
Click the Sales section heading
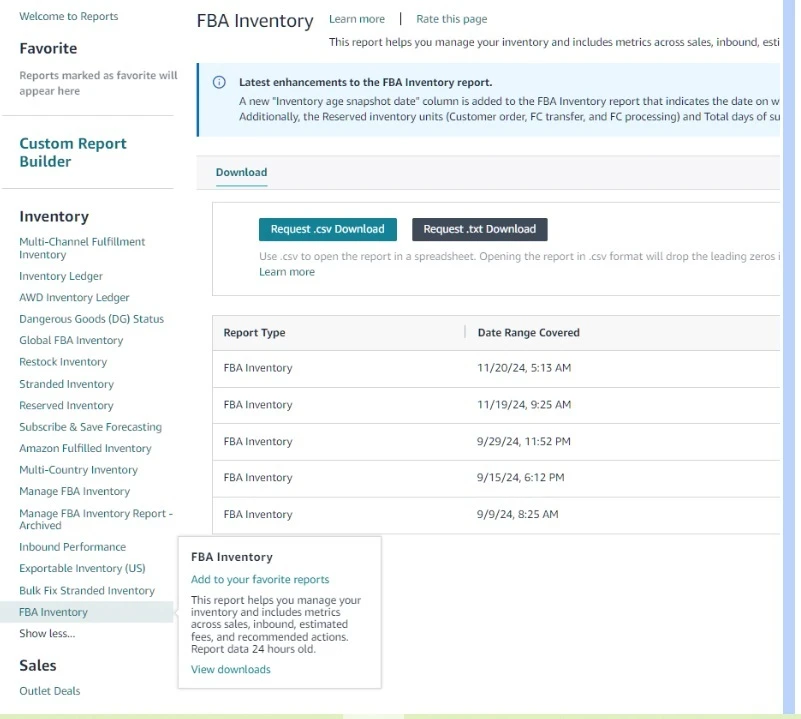pos(38,665)
